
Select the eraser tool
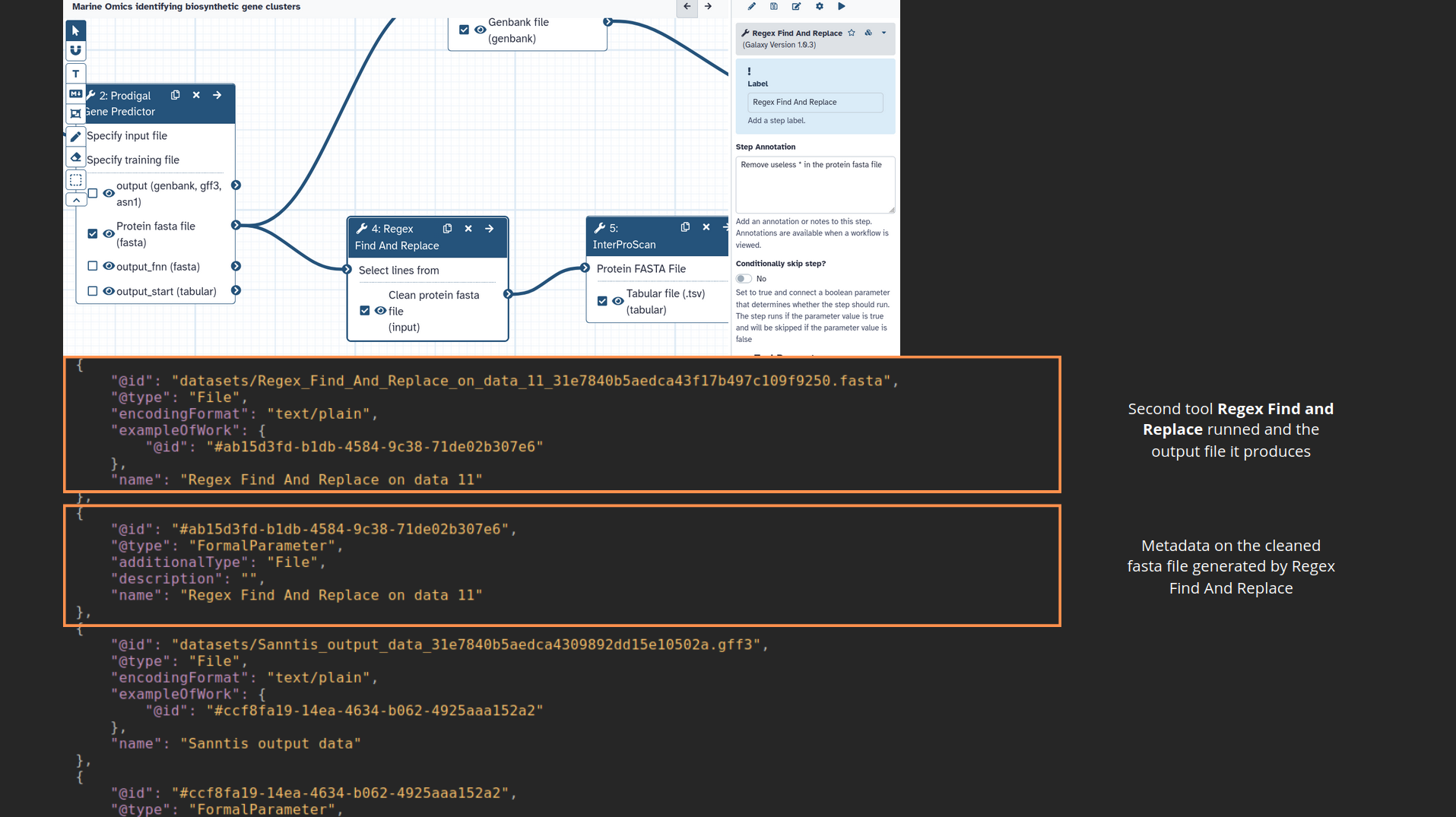[x=76, y=157]
